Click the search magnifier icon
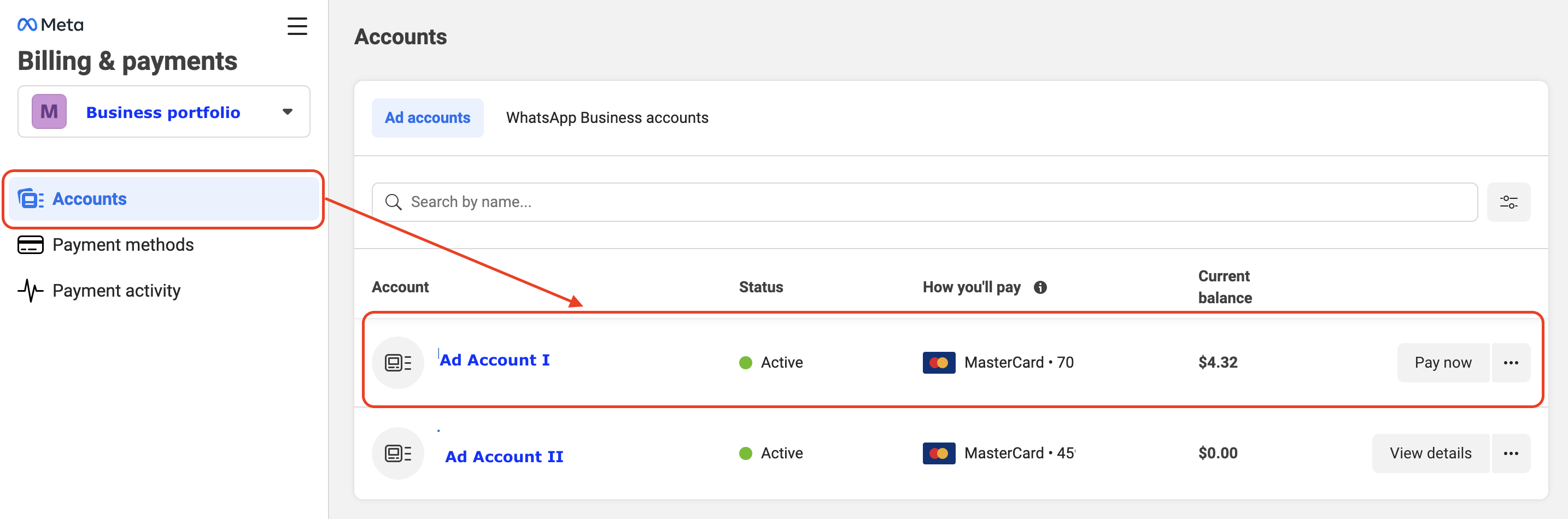Image resolution: width=1568 pixels, height=519 pixels. (393, 202)
